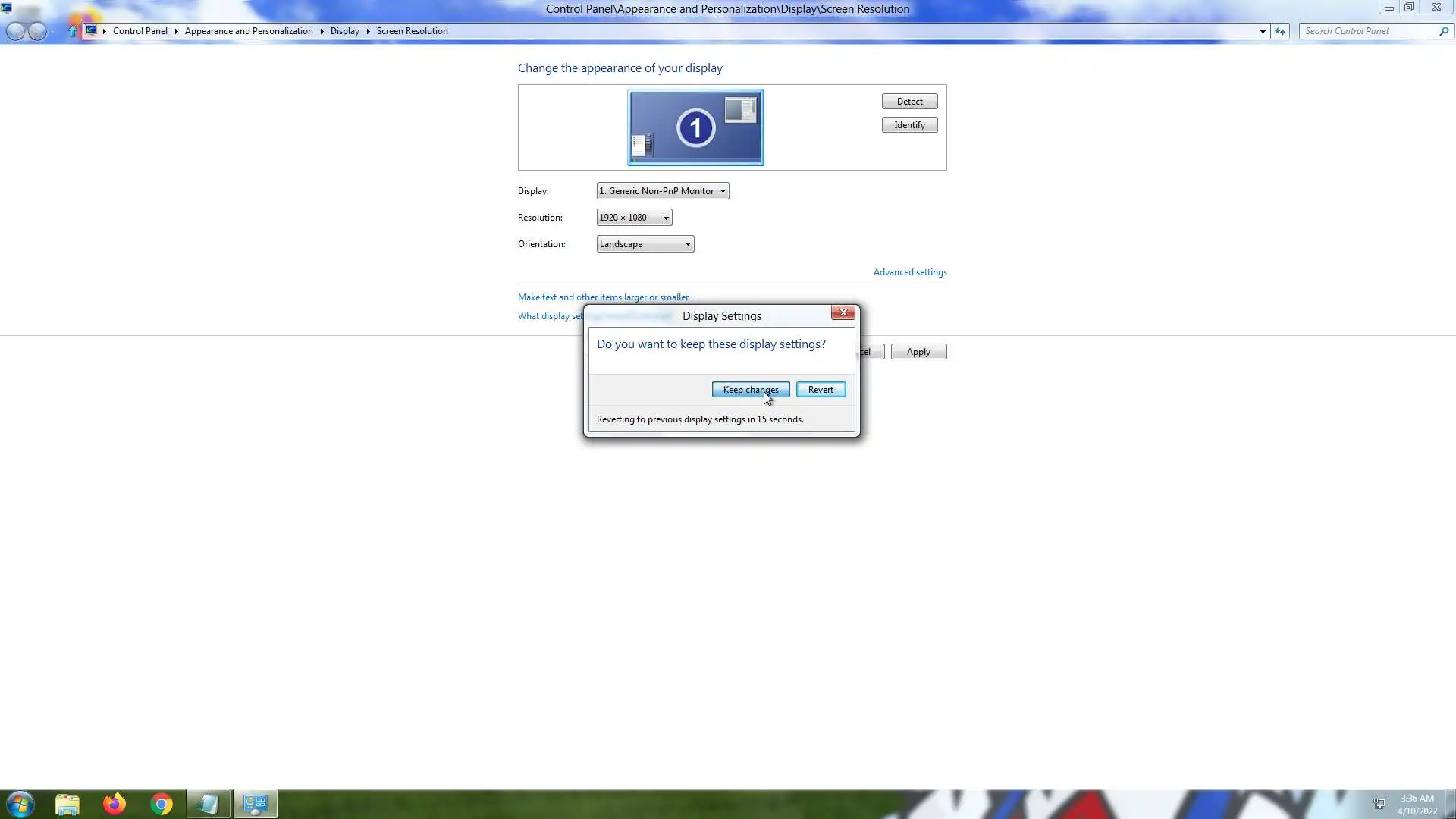
Task: Open the Display monitor dropdown
Action: (663, 191)
